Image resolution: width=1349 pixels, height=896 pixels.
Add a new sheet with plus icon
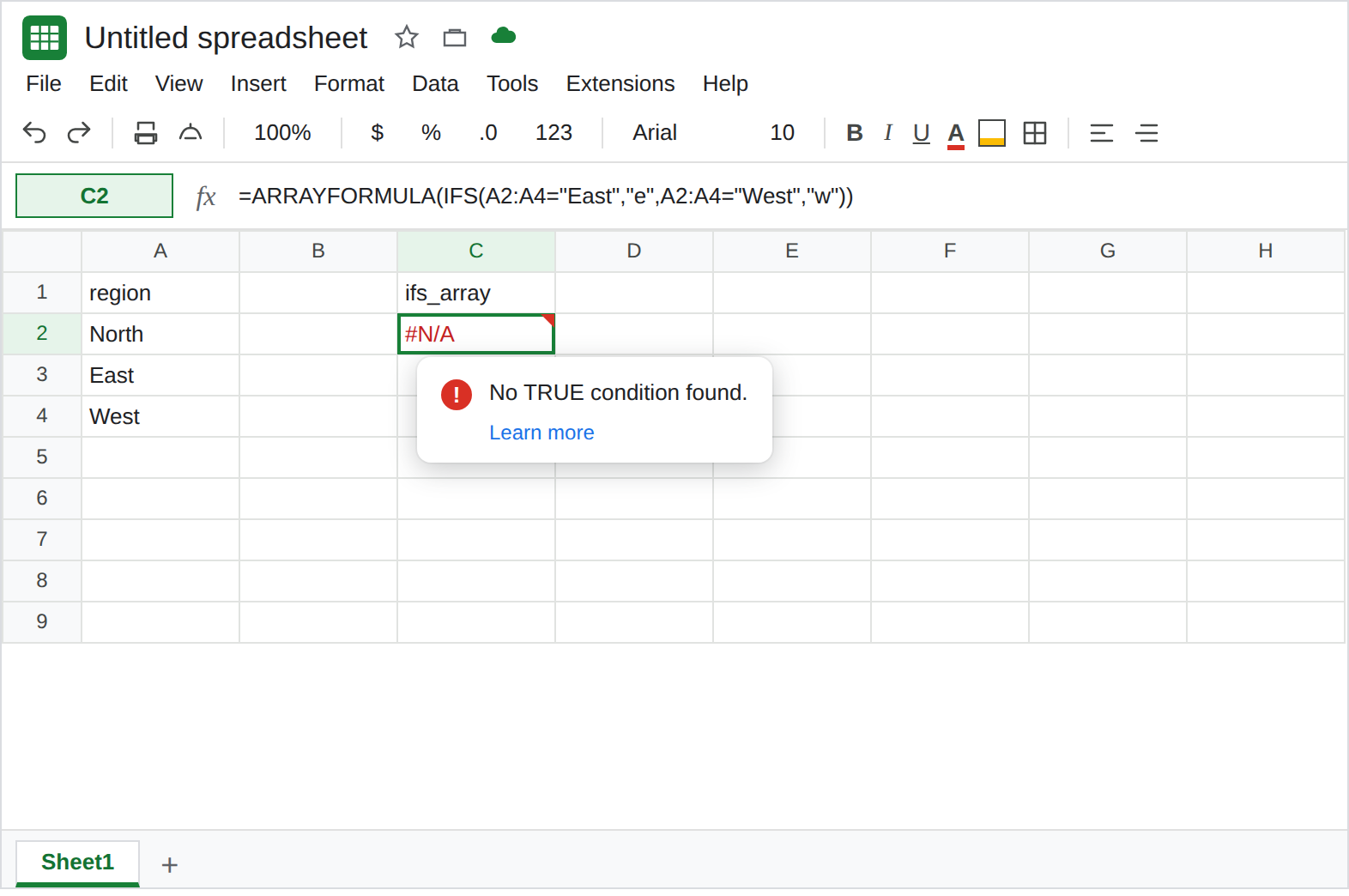click(170, 865)
